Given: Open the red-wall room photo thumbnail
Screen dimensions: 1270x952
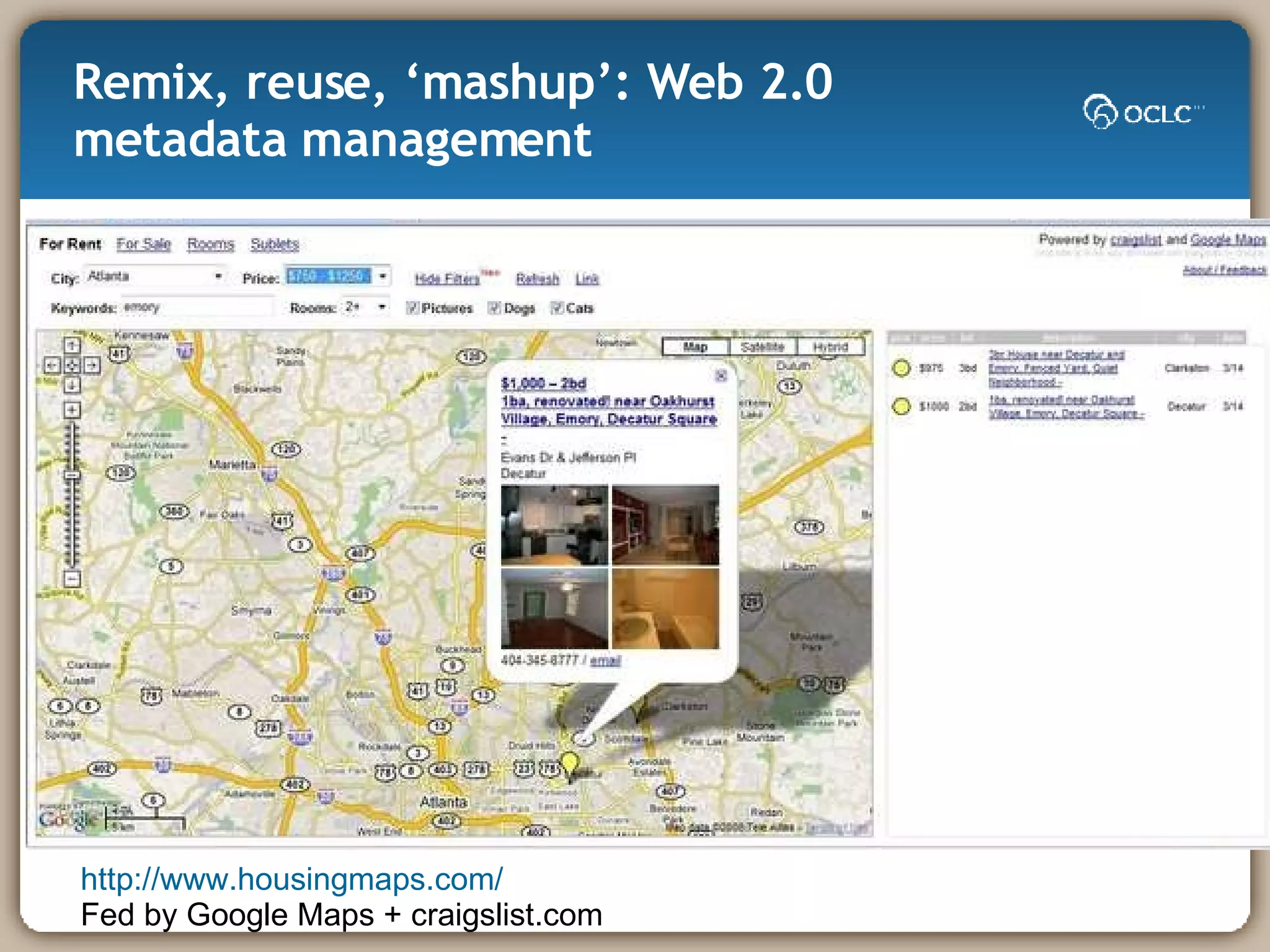Looking at the screenshot, I should tap(665, 525).
